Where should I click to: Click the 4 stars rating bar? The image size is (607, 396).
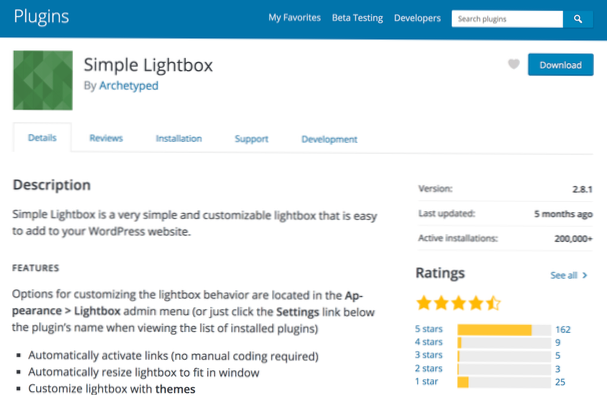504,343
